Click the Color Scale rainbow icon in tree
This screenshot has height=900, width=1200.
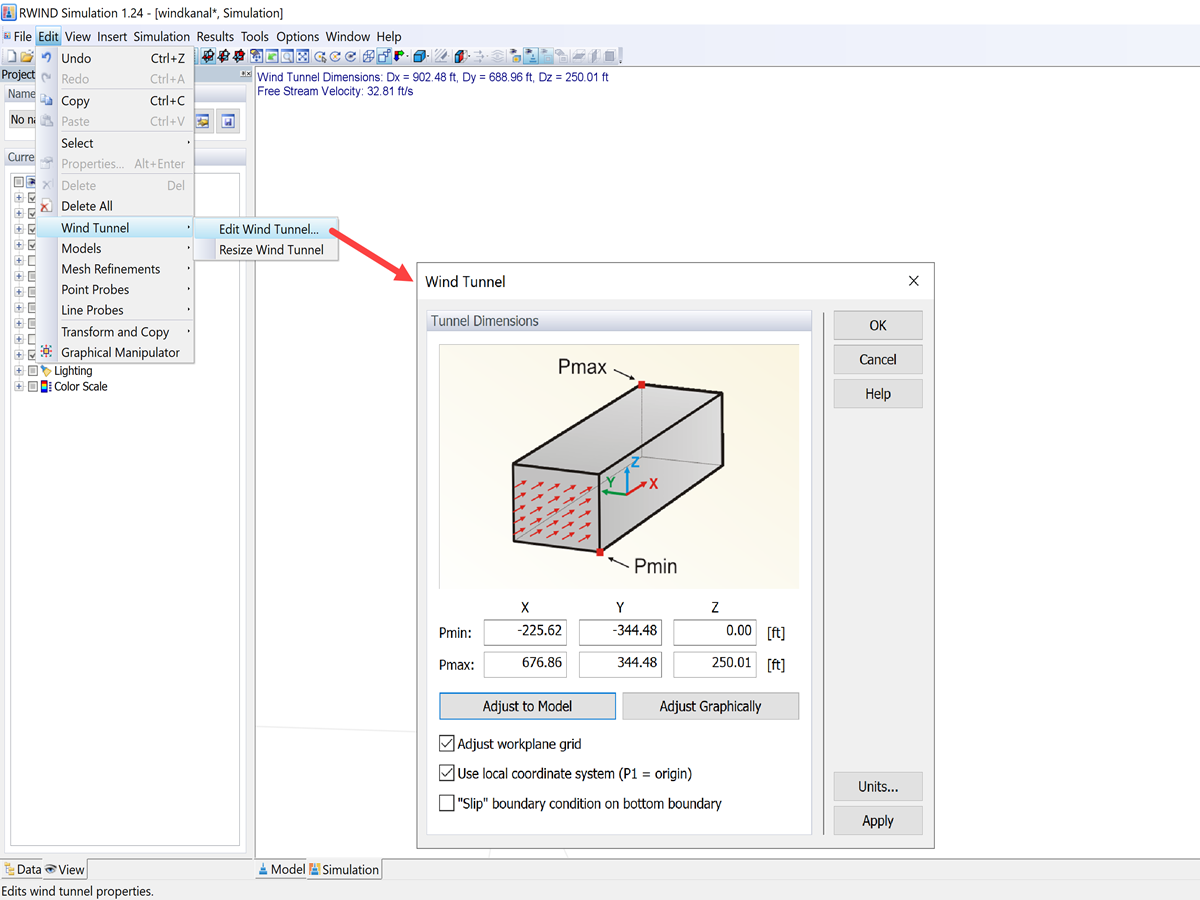(46, 386)
